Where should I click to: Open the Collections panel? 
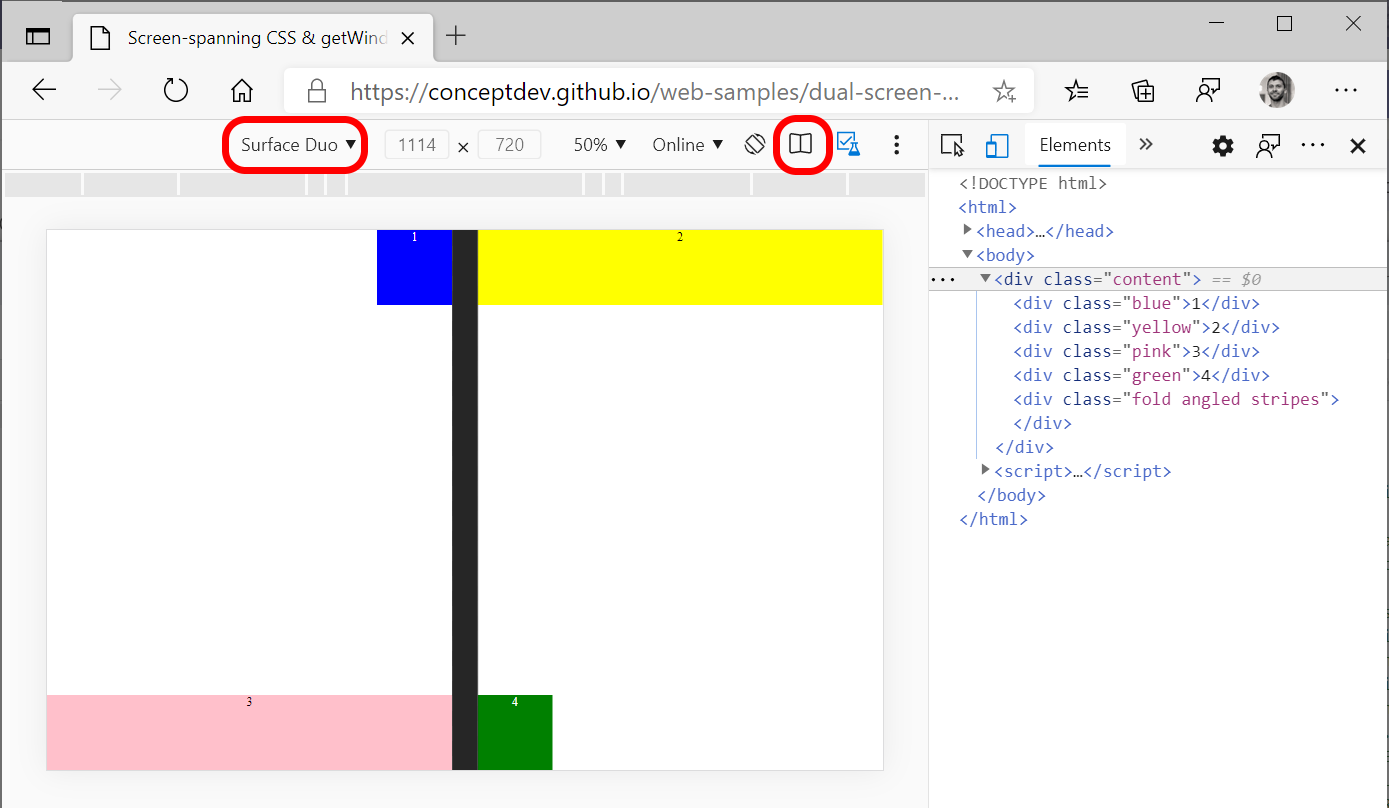click(1143, 91)
